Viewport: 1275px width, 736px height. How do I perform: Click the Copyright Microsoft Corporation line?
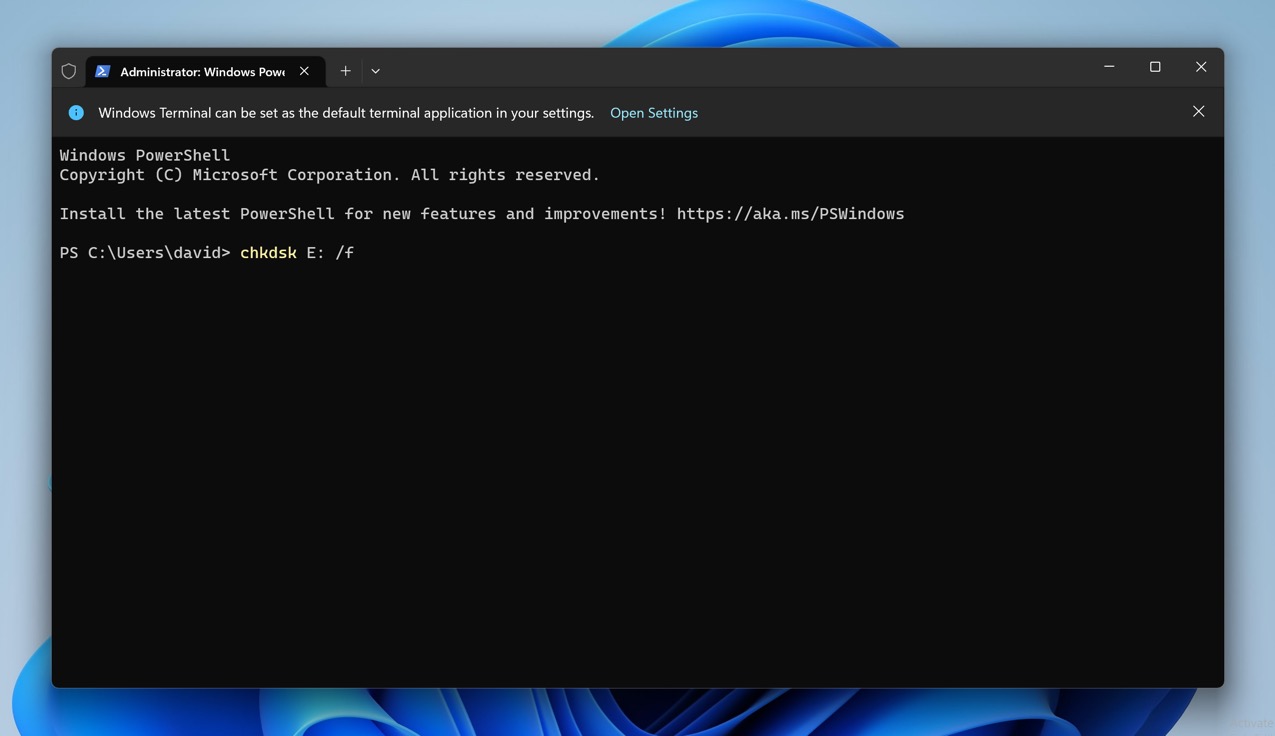click(329, 175)
